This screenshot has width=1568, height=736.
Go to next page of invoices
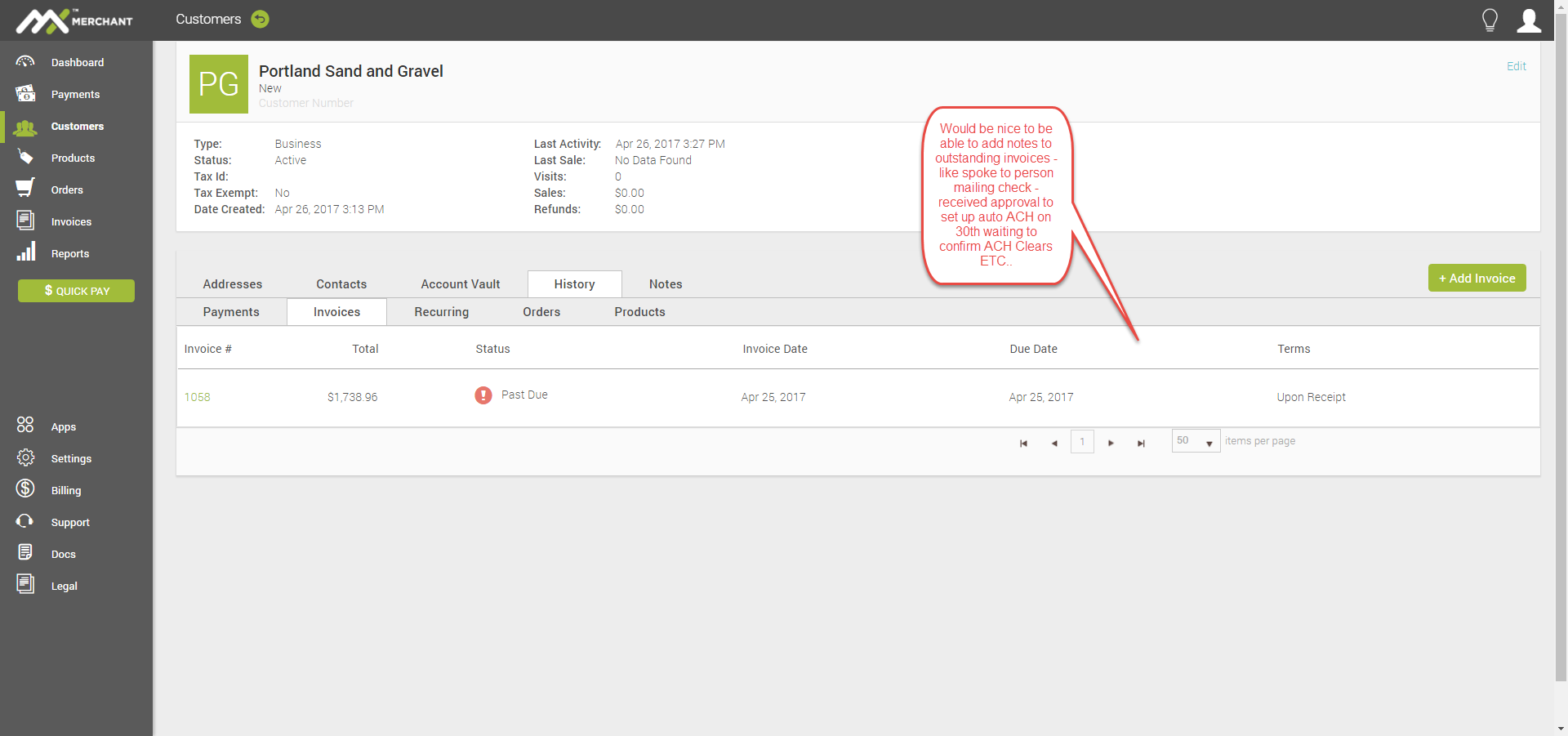1111,443
